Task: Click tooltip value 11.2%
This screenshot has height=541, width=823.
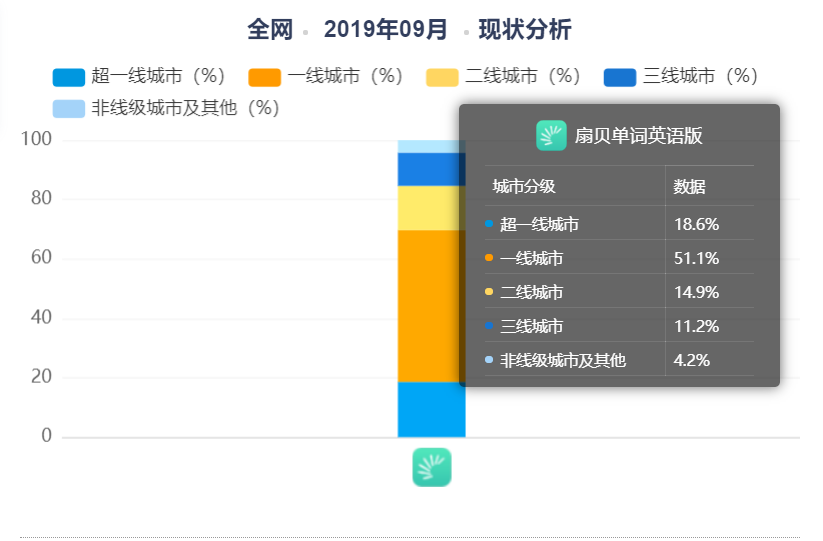Action: click(x=697, y=326)
